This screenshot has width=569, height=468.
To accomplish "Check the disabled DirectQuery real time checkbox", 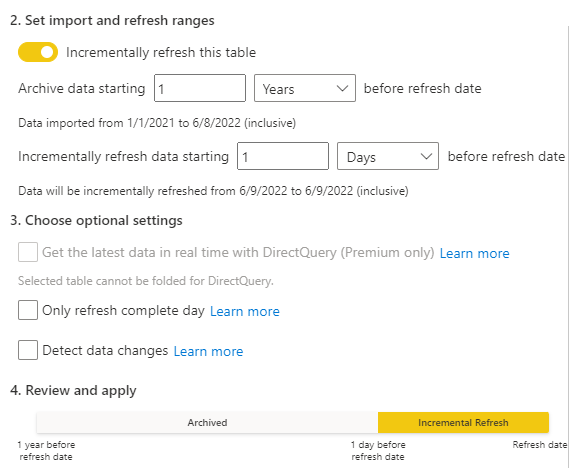I will click(x=28, y=252).
